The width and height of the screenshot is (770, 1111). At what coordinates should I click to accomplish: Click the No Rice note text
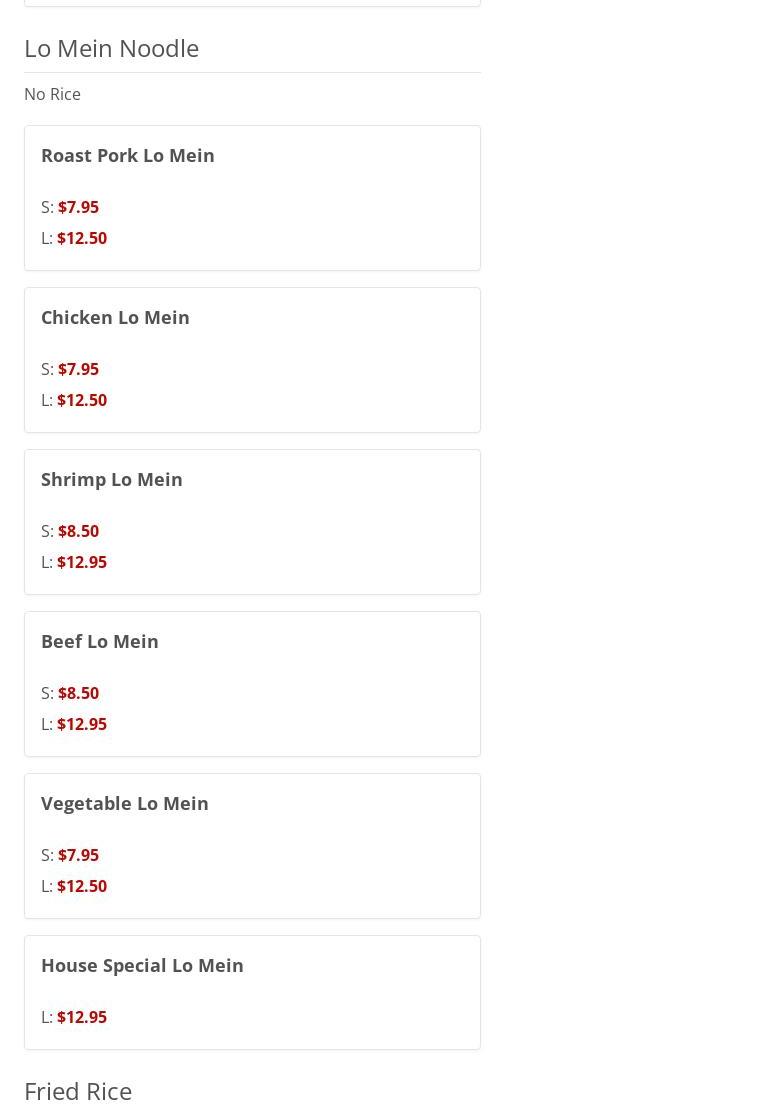52,94
